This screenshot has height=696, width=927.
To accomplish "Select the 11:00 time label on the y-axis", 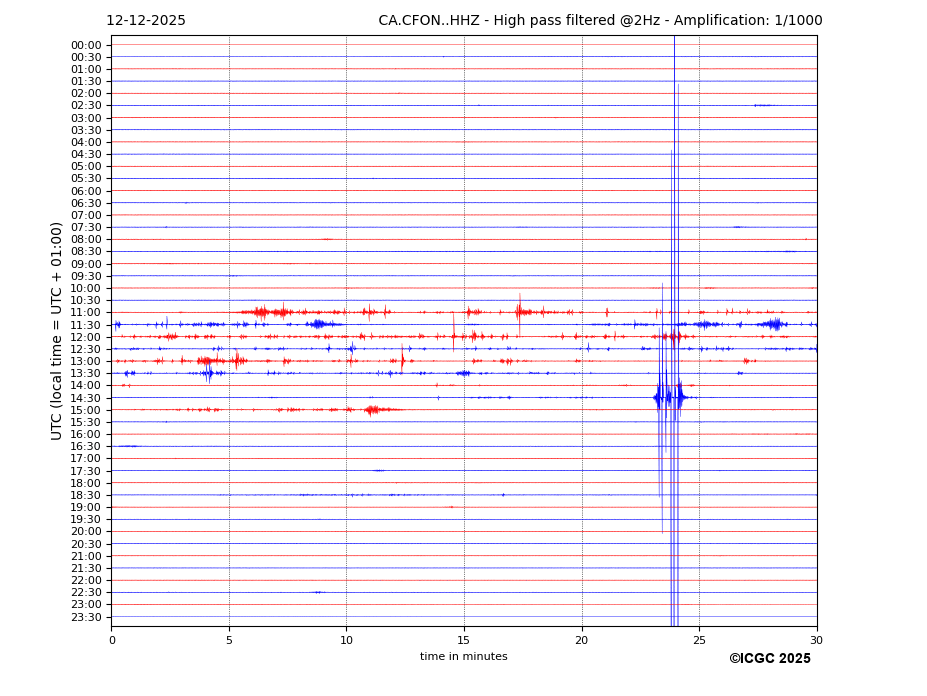I will tap(86, 313).
